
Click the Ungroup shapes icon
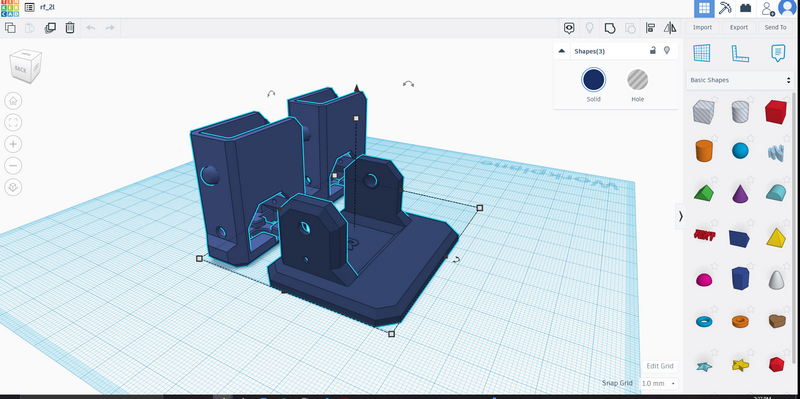(631, 28)
